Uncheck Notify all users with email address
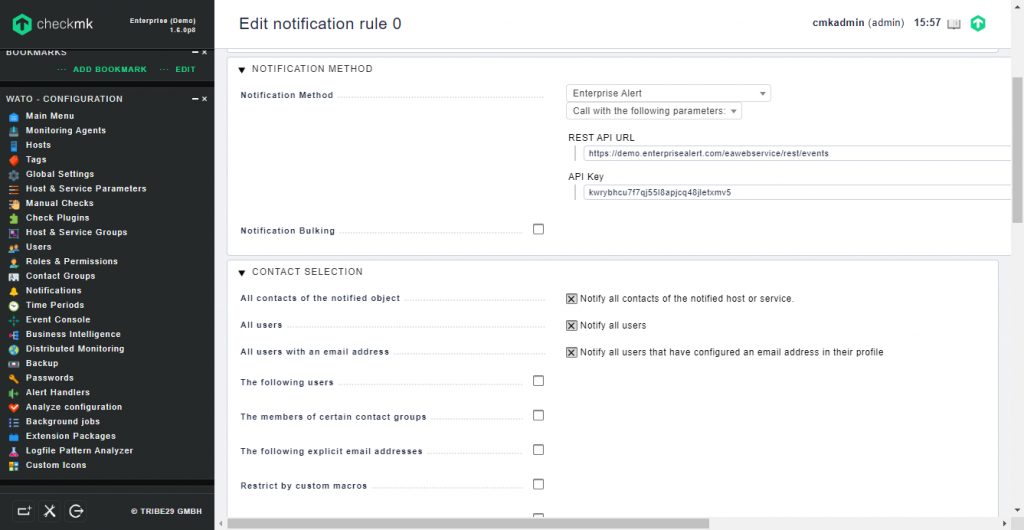Screen dimensions: 1024x530 tap(571, 352)
